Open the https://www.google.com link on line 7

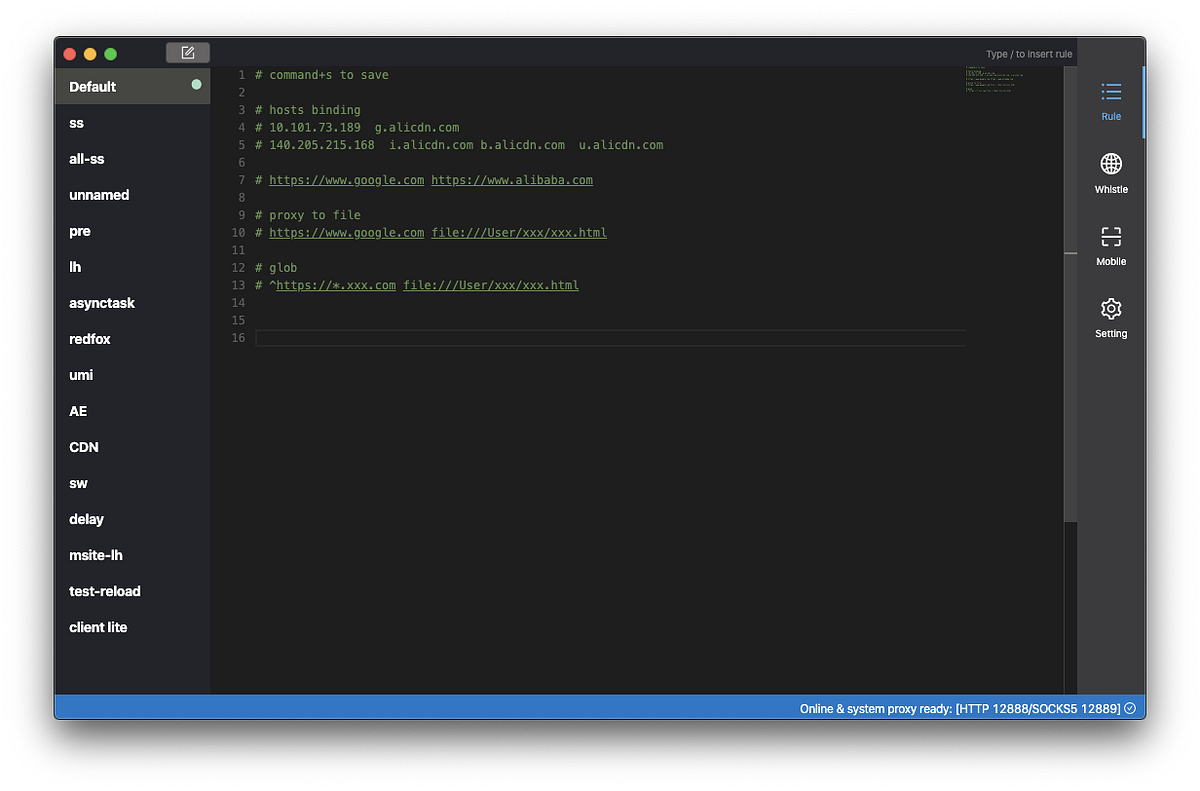tap(346, 180)
